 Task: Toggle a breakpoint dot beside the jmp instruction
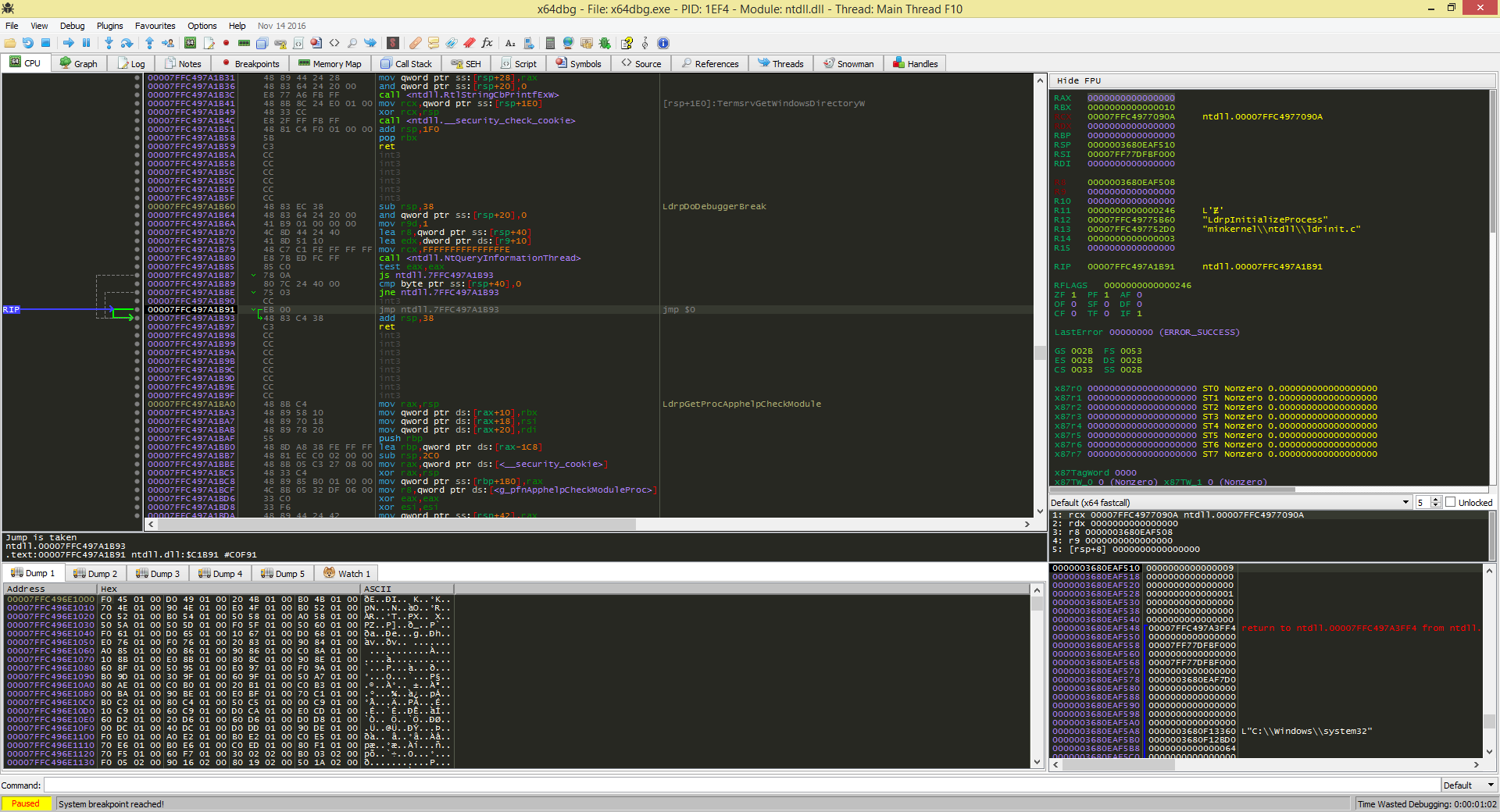[137, 309]
